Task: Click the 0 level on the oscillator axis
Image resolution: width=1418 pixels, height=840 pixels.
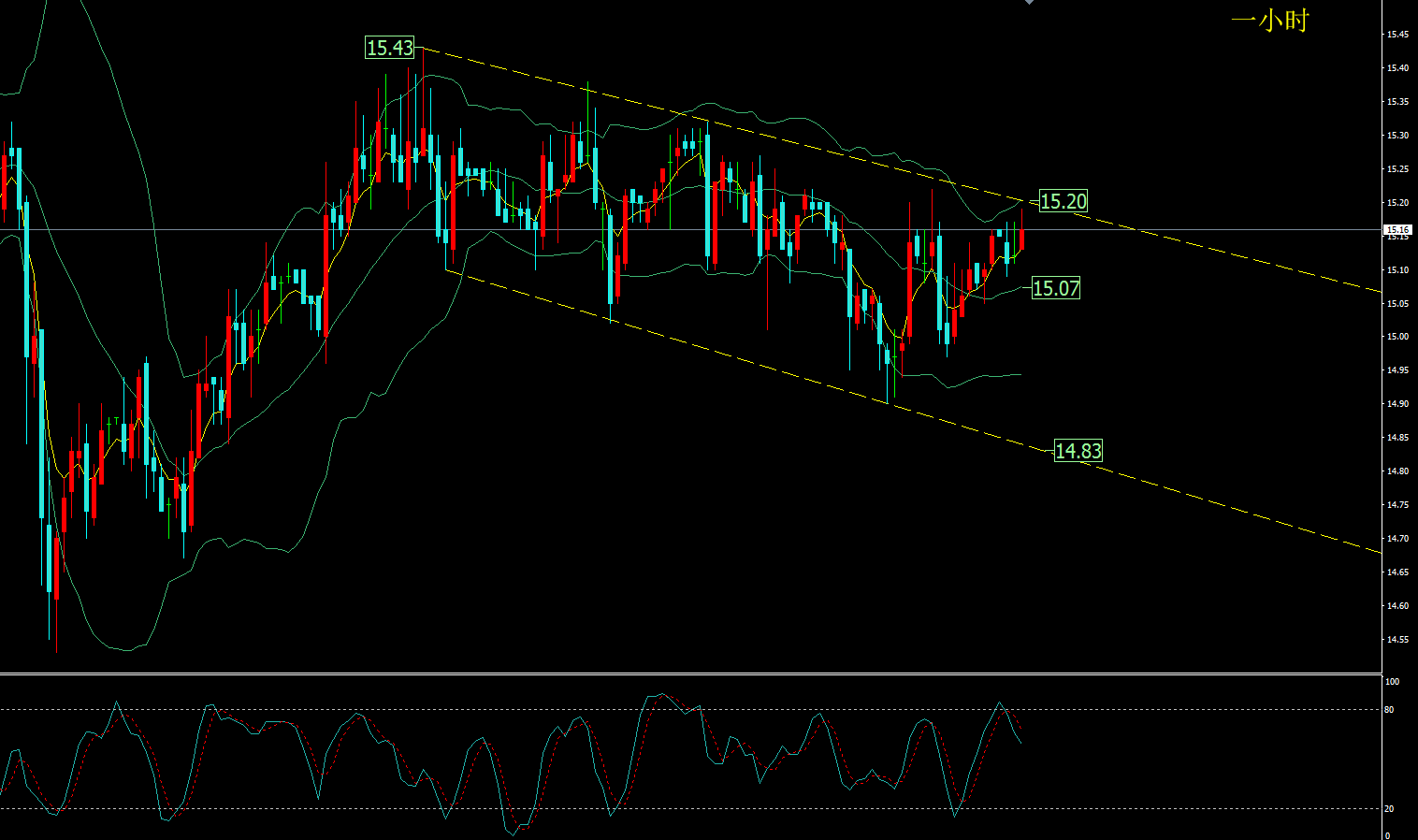Action: 1387,835
